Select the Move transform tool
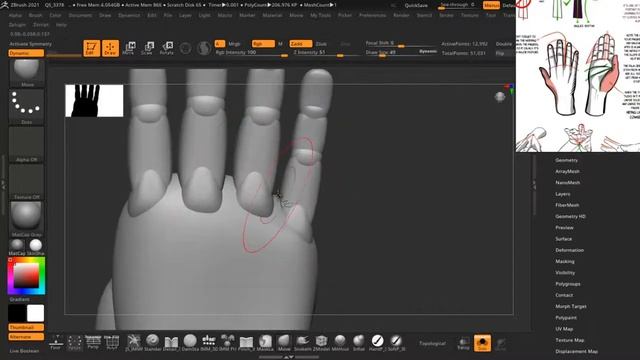 129,48
